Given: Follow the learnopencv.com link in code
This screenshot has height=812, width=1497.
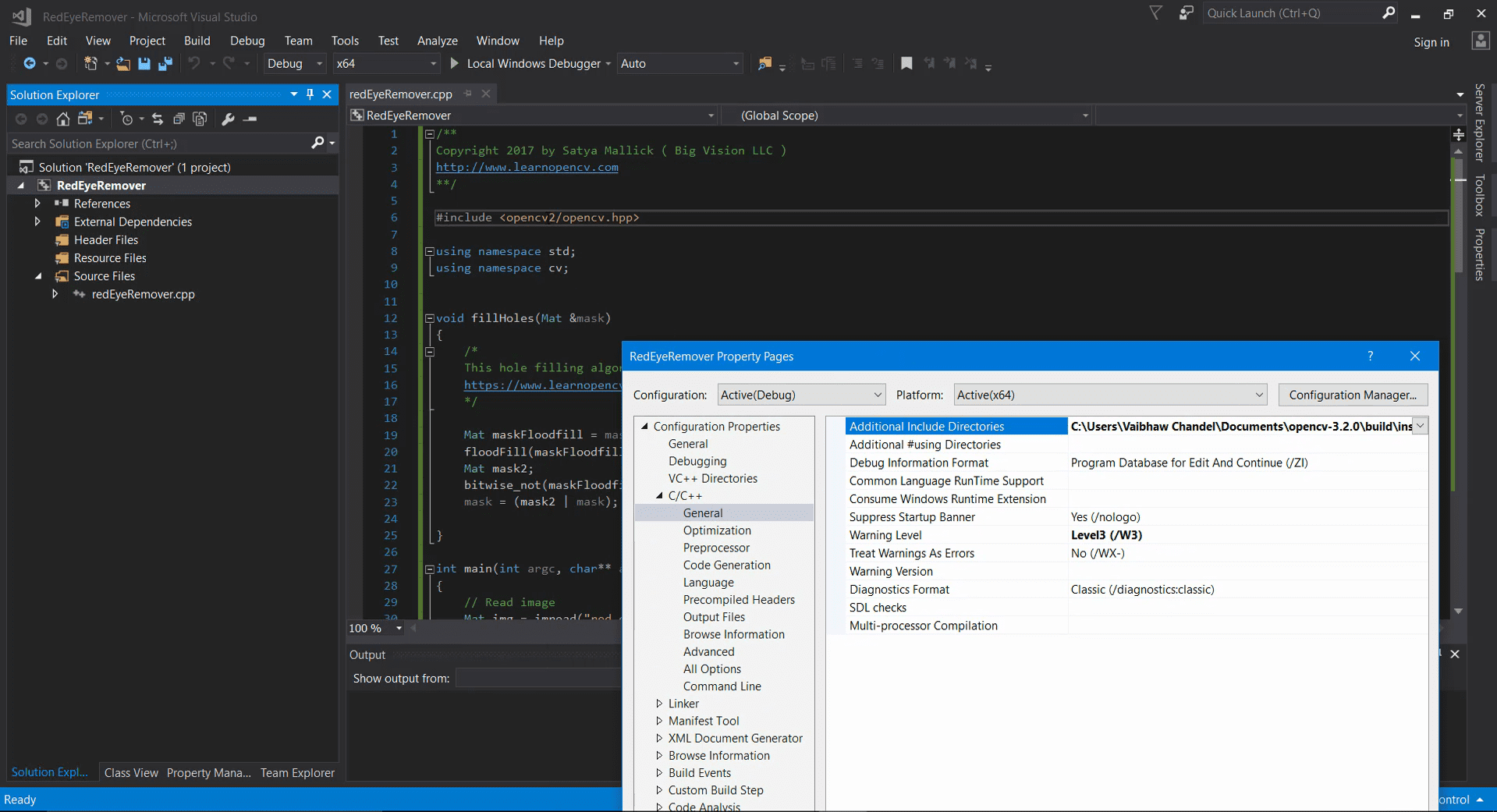Looking at the screenshot, I should click(x=527, y=168).
